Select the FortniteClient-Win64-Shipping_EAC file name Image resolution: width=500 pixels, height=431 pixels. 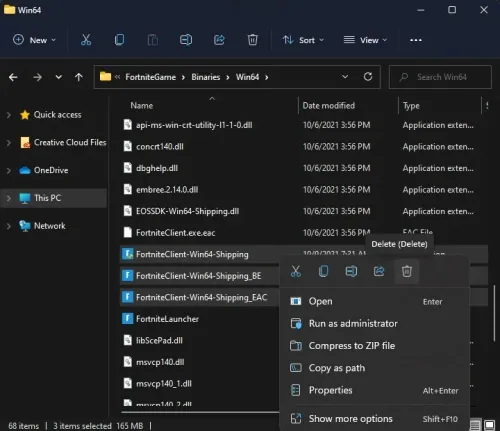pos(202,297)
